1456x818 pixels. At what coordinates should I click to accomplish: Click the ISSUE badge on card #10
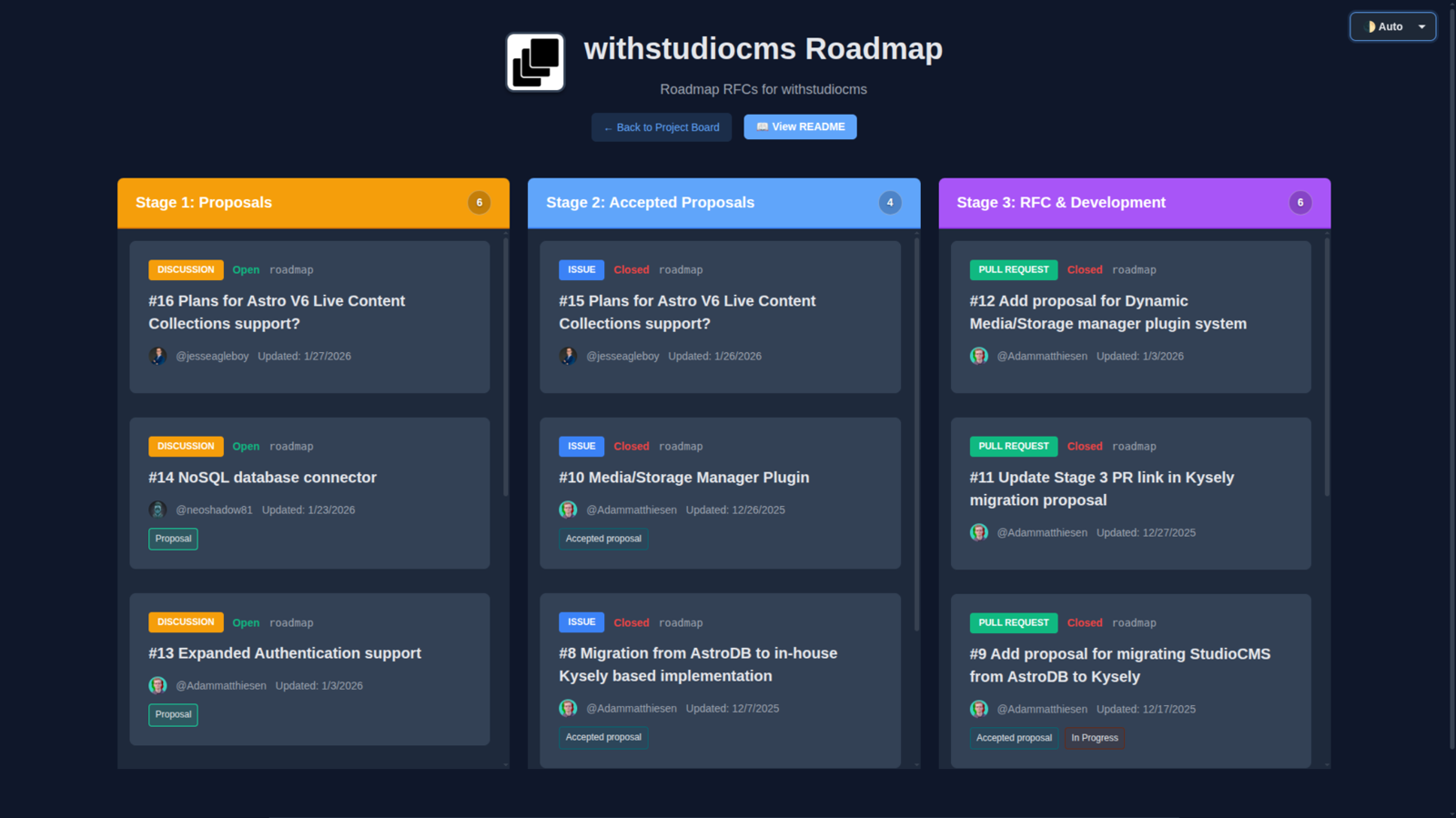click(x=581, y=447)
